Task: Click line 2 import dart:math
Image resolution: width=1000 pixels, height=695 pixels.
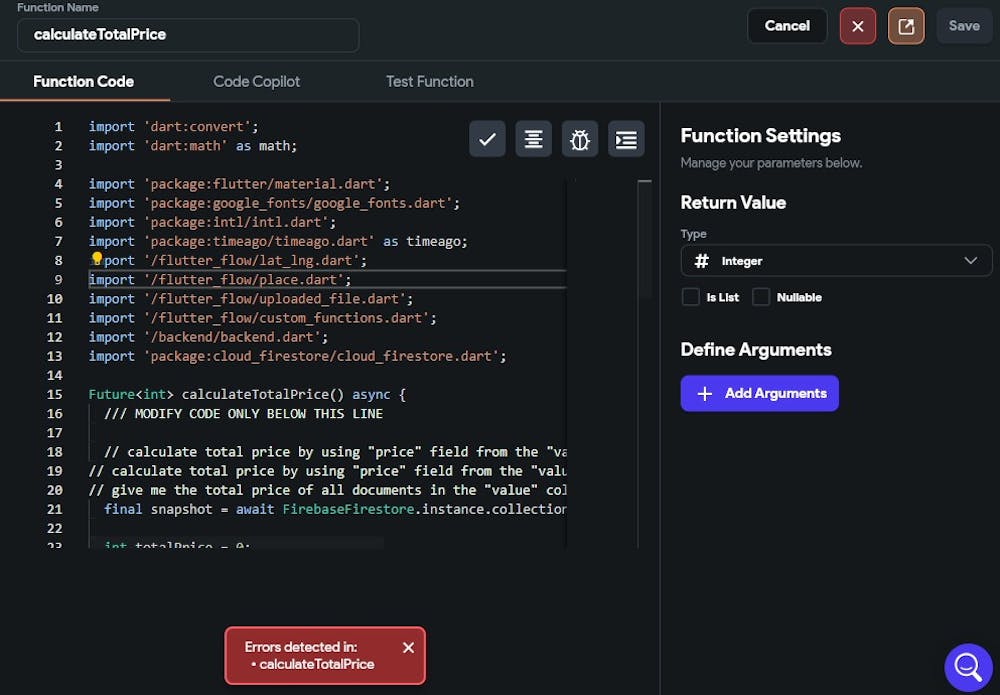Action: tap(193, 145)
